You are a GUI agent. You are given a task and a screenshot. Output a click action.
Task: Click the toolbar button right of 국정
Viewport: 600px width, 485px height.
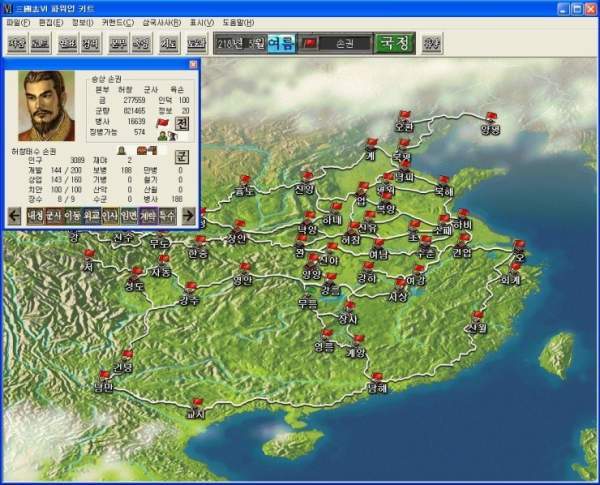click(432, 44)
